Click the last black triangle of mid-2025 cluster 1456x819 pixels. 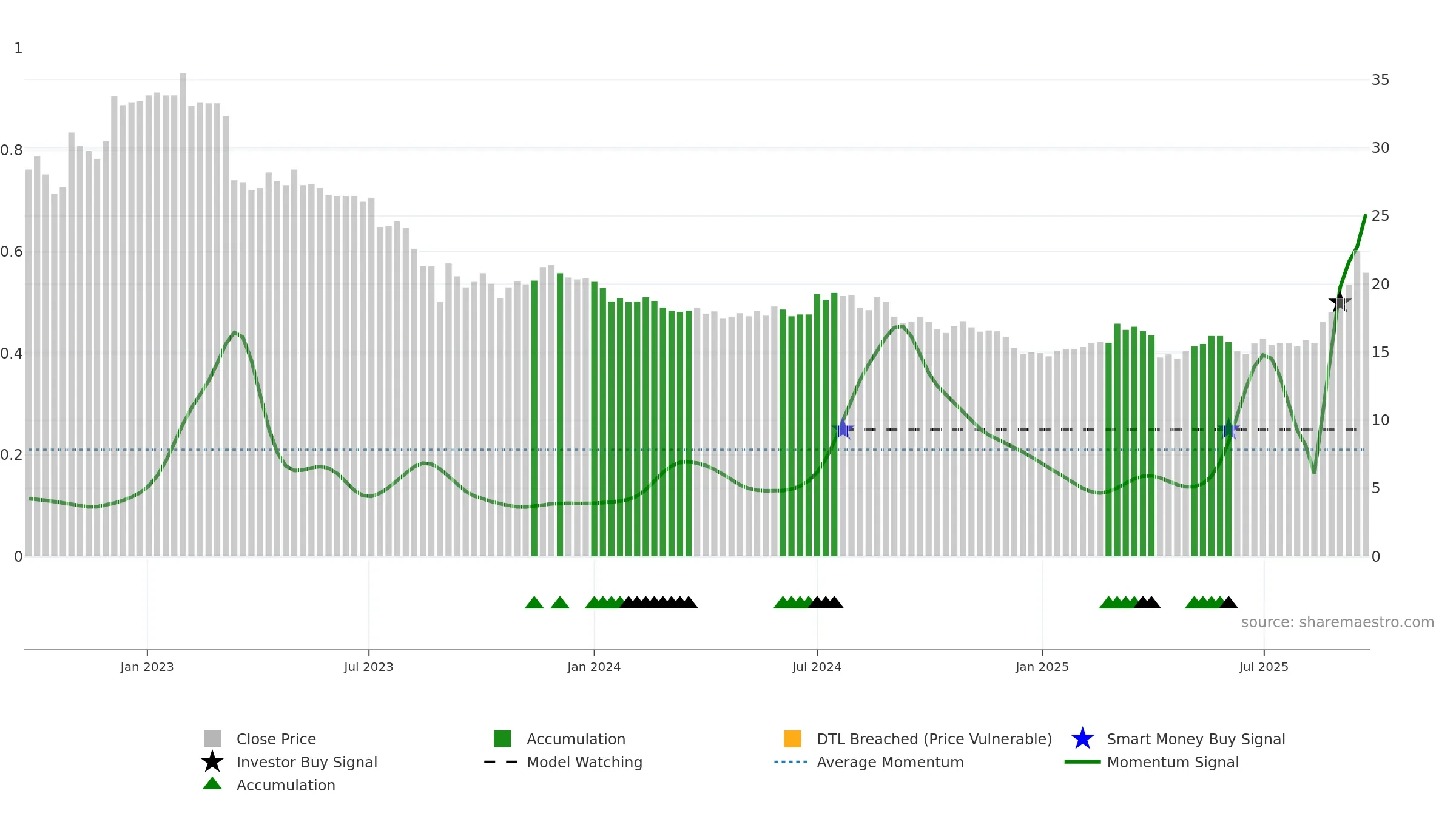pyautogui.click(x=1228, y=602)
